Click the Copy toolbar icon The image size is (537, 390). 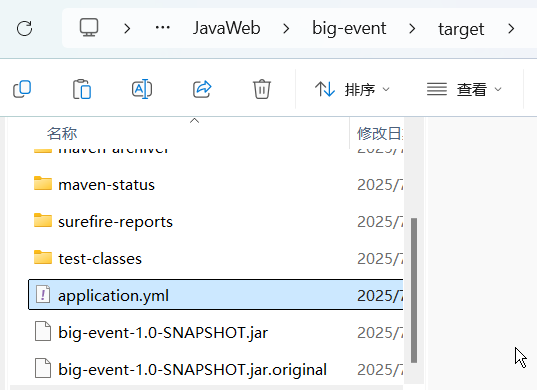[22, 89]
